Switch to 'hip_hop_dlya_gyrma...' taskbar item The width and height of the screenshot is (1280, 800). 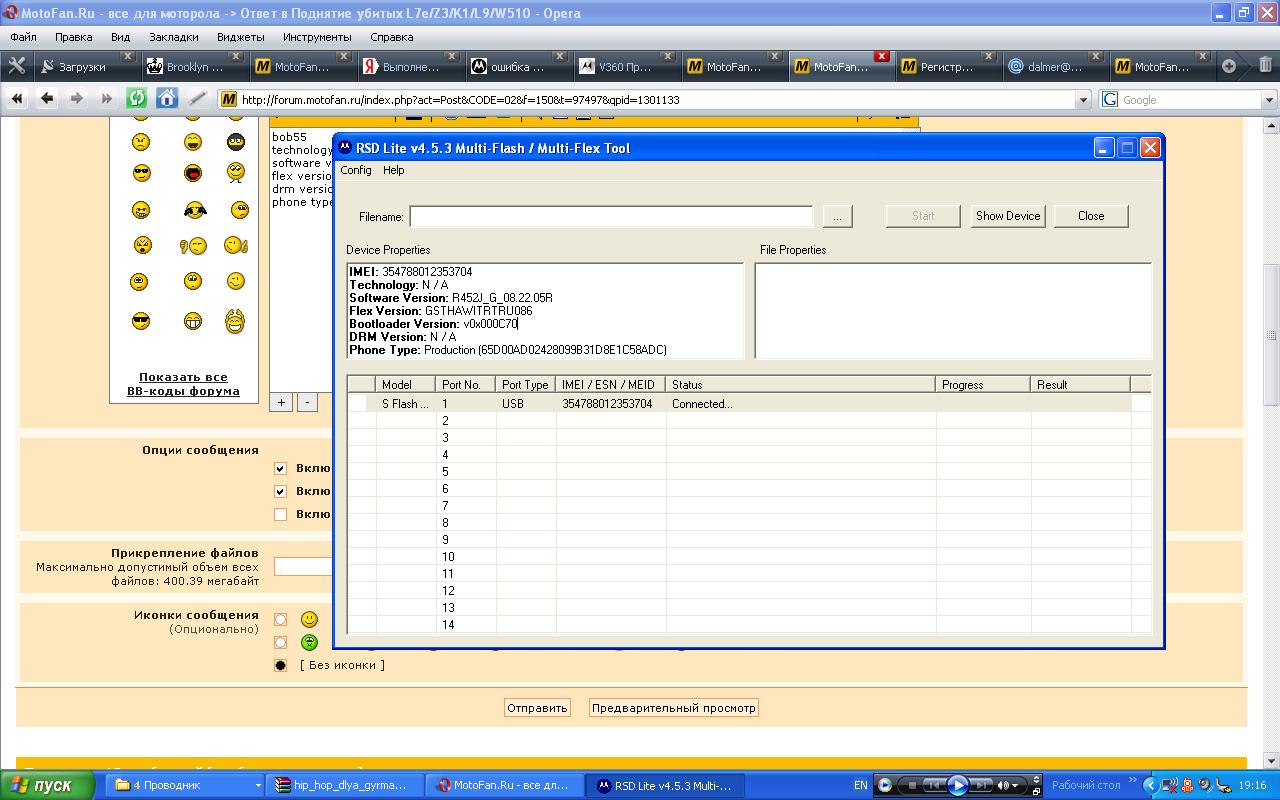pyautogui.click(x=343, y=786)
